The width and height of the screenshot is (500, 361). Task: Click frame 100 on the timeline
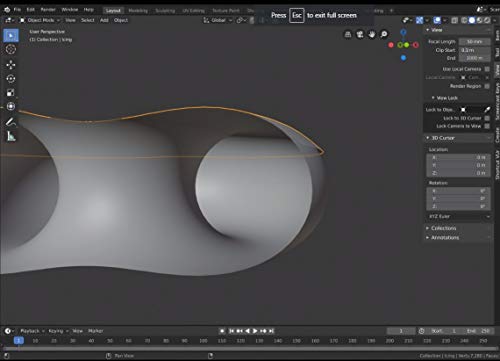point(203,341)
